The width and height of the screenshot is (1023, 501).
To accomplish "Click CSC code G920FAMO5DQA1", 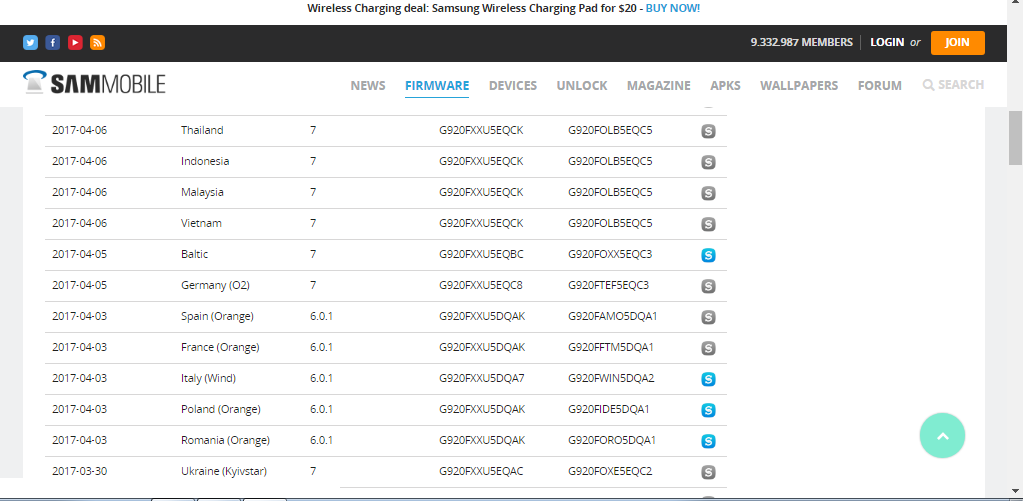I will 613,316.
